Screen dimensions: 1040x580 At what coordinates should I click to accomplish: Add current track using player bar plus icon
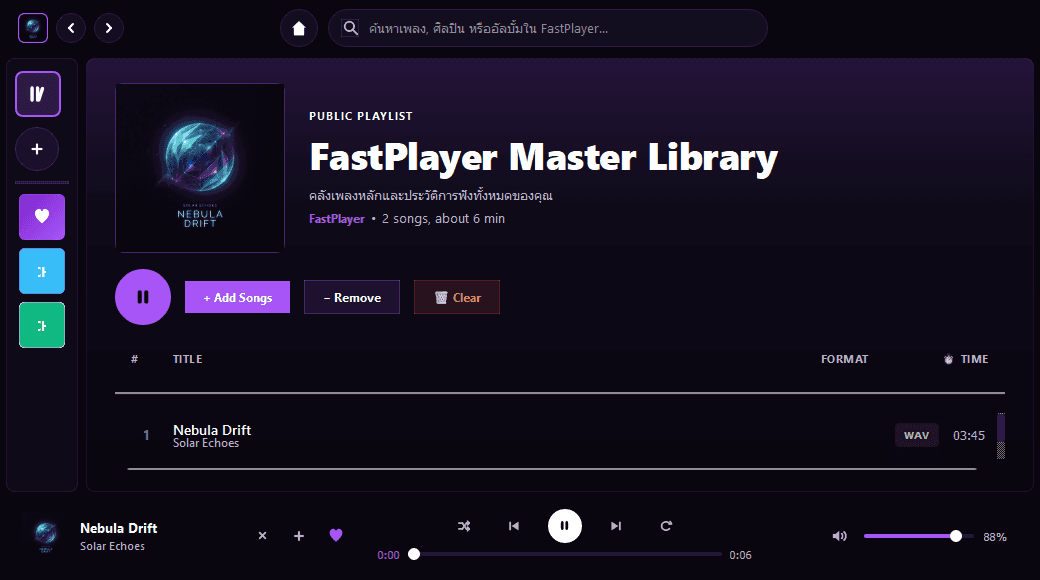pyautogui.click(x=299, y=536)
